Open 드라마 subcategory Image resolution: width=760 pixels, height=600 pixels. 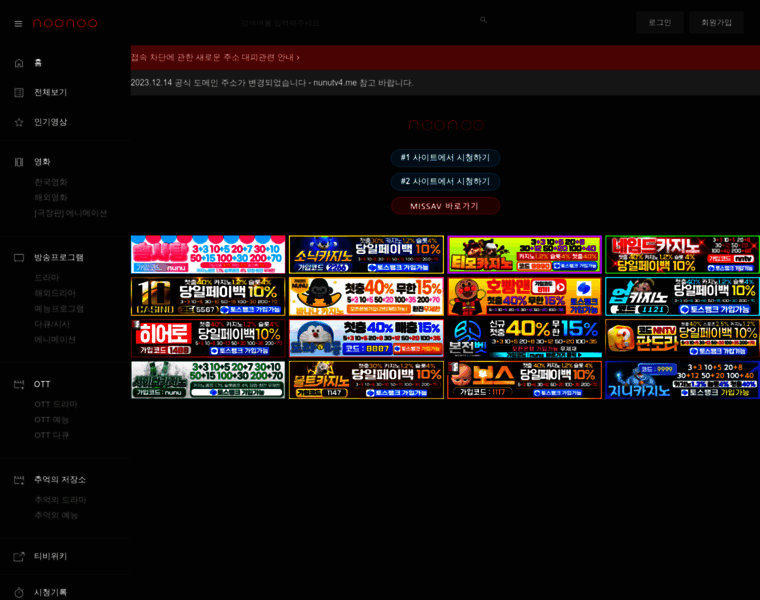(47, 278)
